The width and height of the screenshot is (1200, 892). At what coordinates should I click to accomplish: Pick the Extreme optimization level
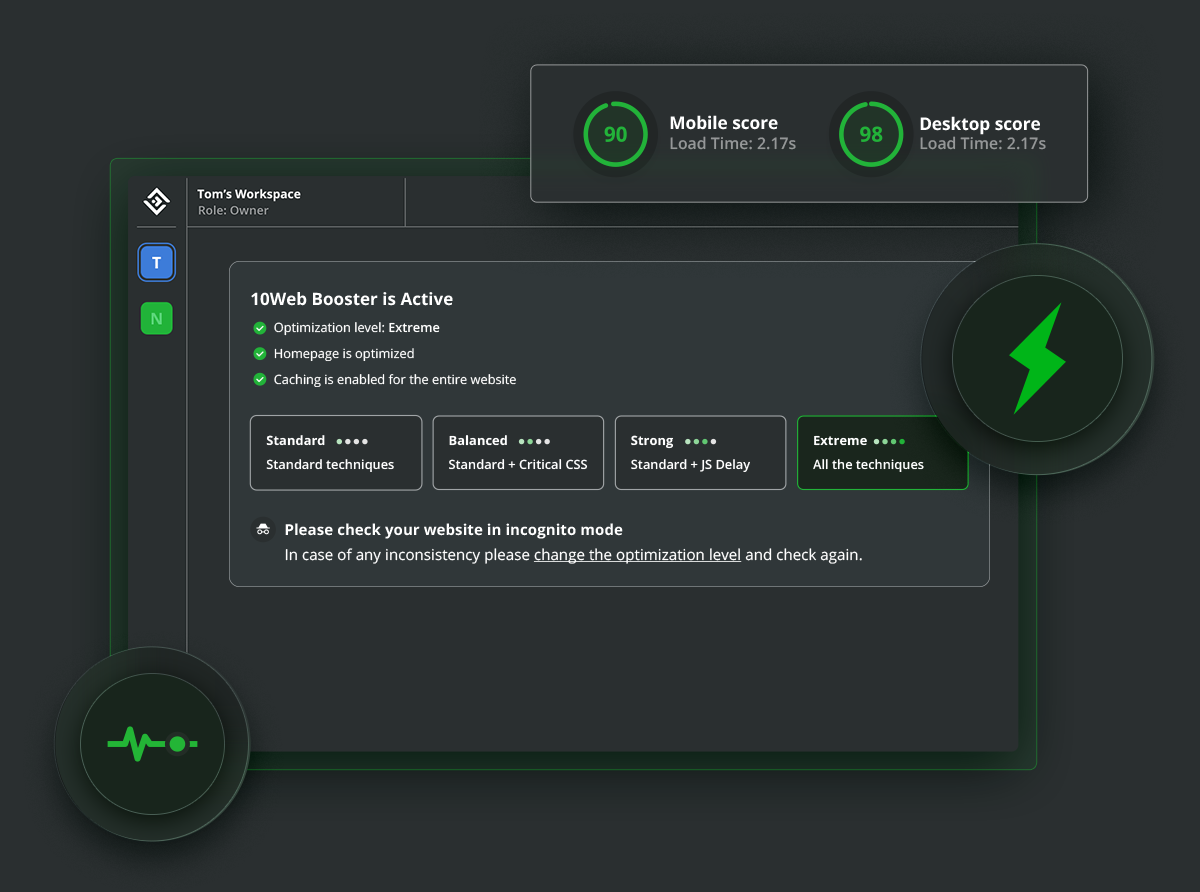(883, 453)
